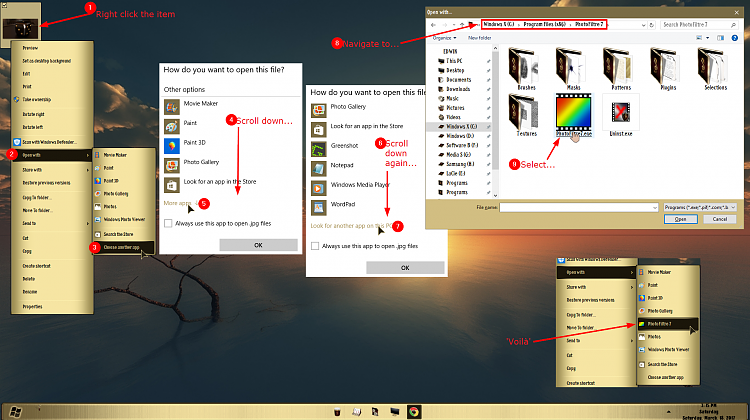Select Photo Filtre 7 in Open with submenu
This screenshot has height=420, width=750.
pos(668,324)
